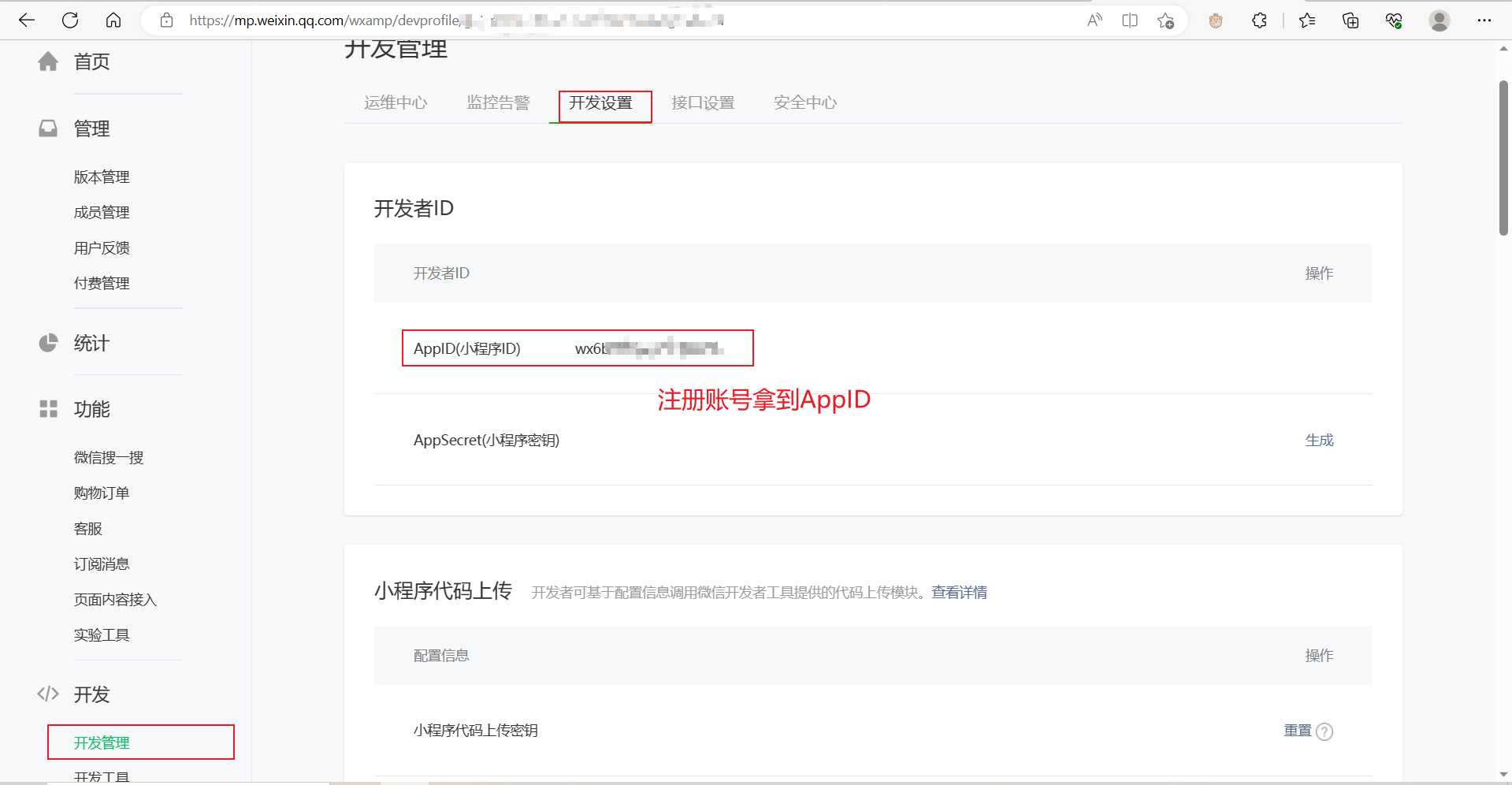The height and width of the screenshot is (785, 1512).
Task: Open 版本管理 in the sidebar
Action: click(102, 177)
